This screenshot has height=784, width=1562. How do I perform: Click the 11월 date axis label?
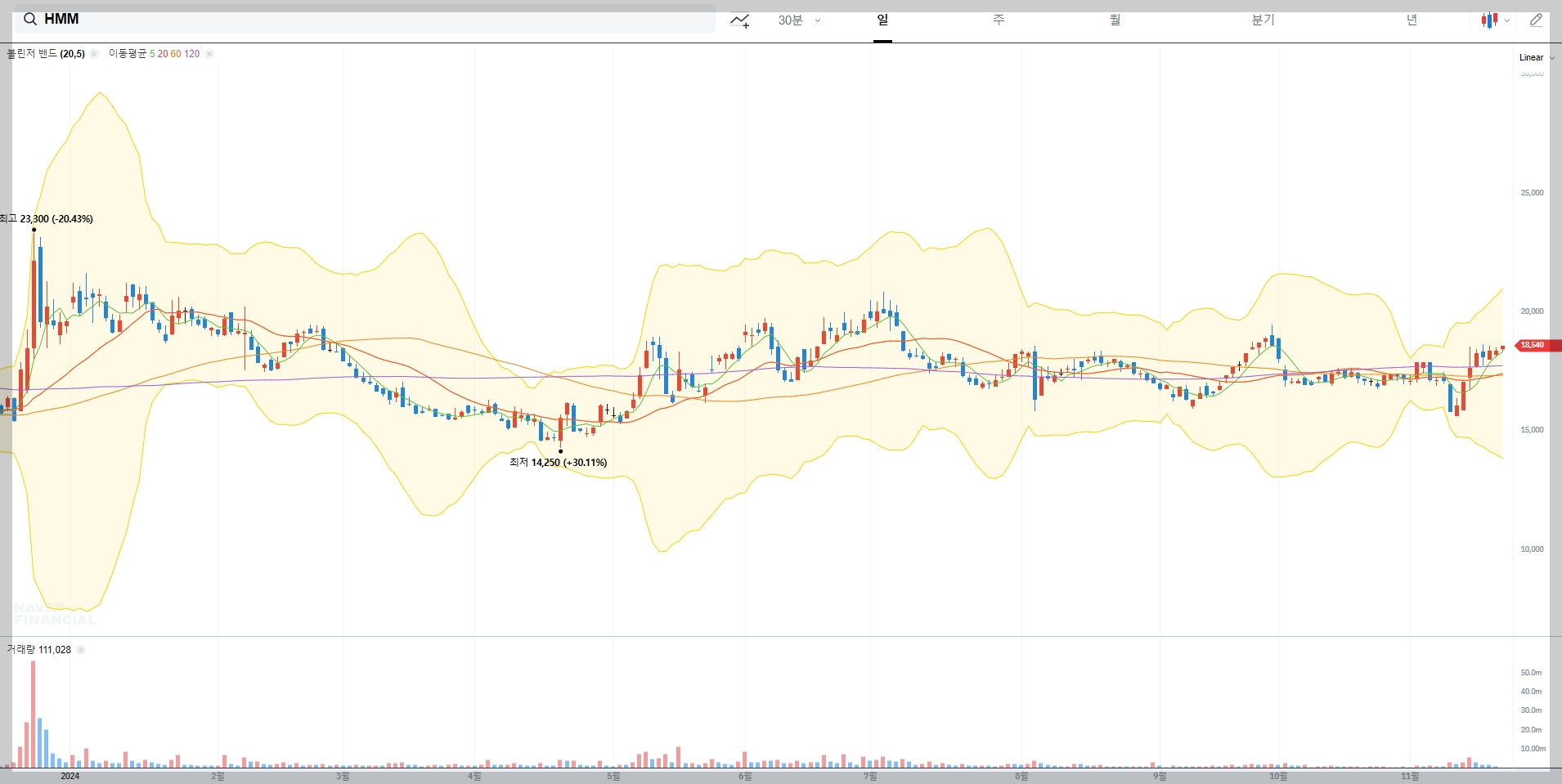[x=1410, y=776]
